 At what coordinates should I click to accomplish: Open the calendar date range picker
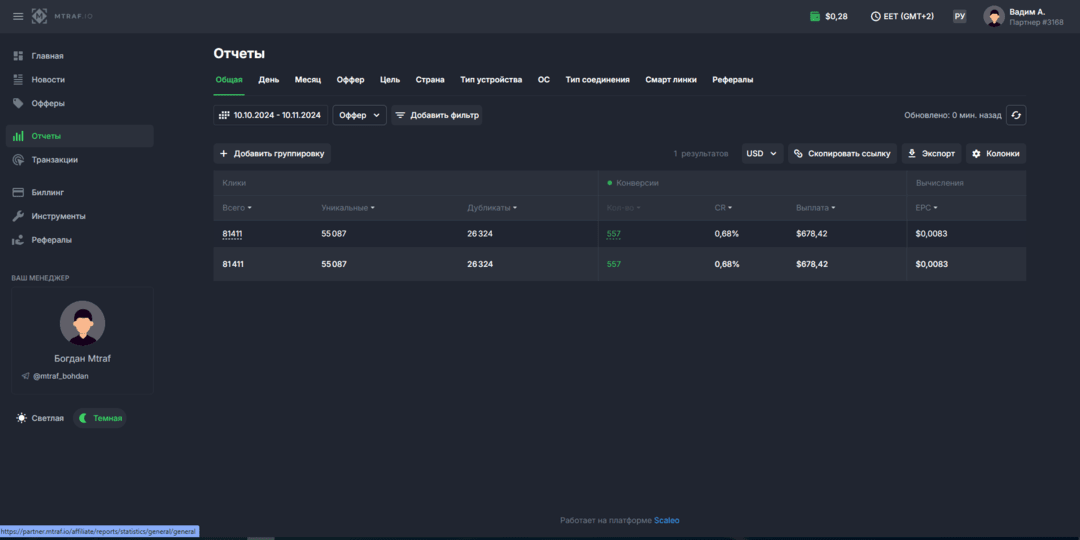pyautogui.click(x=271, y=115)
